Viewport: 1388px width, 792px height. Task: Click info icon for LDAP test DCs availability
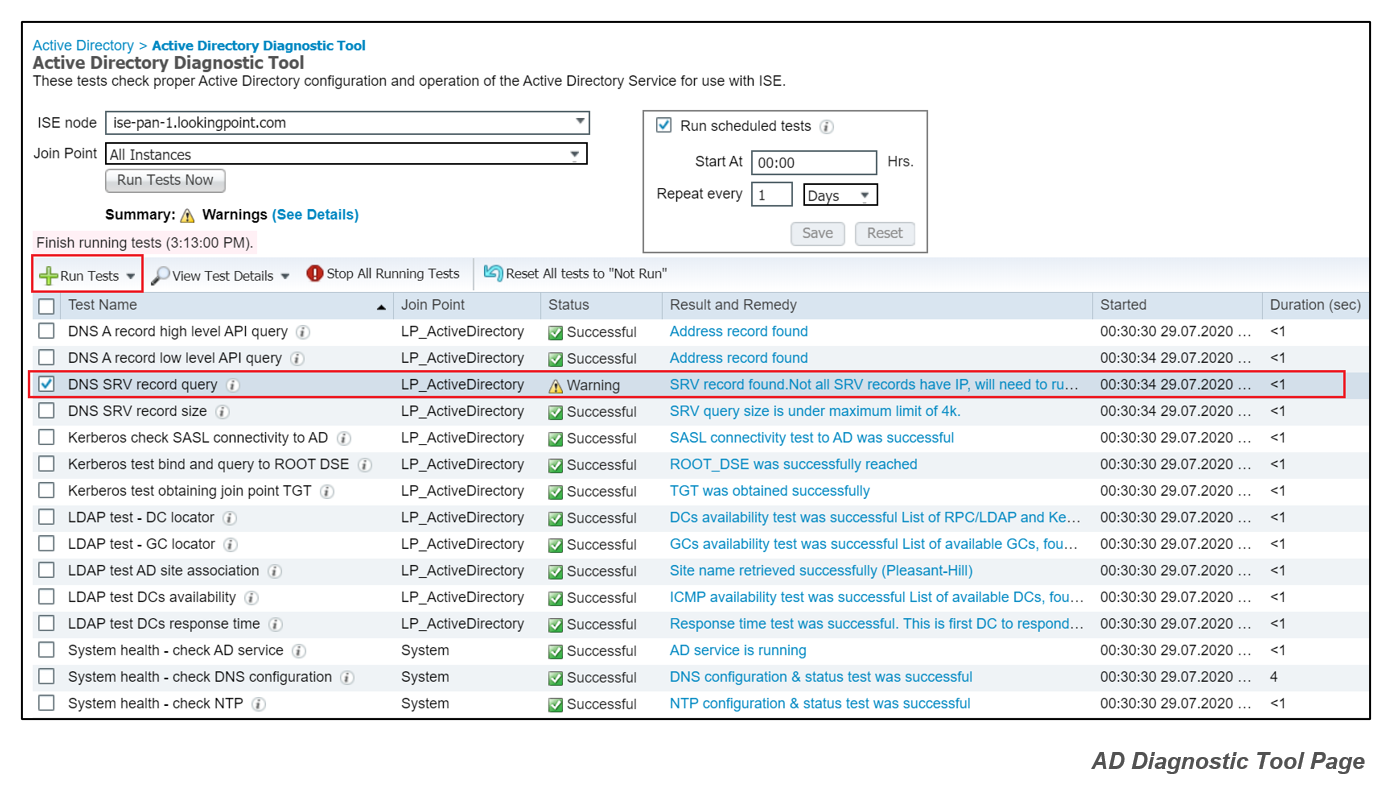click(x=251, y=598)
